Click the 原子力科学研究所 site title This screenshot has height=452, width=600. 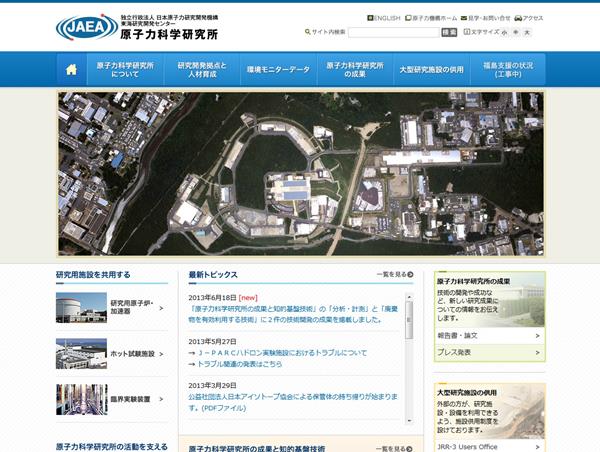click(x=169, y=34)
